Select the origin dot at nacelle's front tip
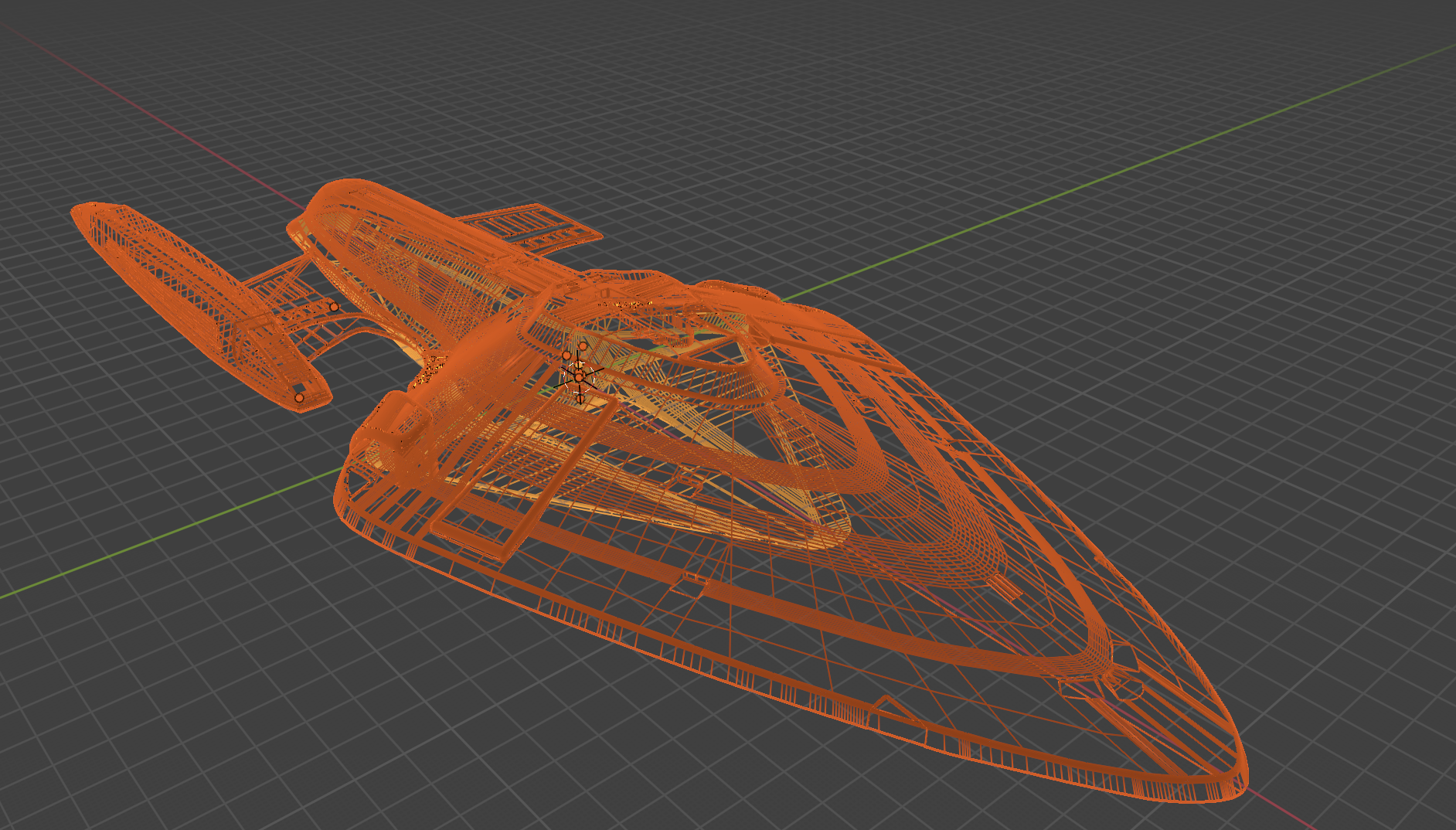The image size is (1456, 830). [x=299, y=398]
